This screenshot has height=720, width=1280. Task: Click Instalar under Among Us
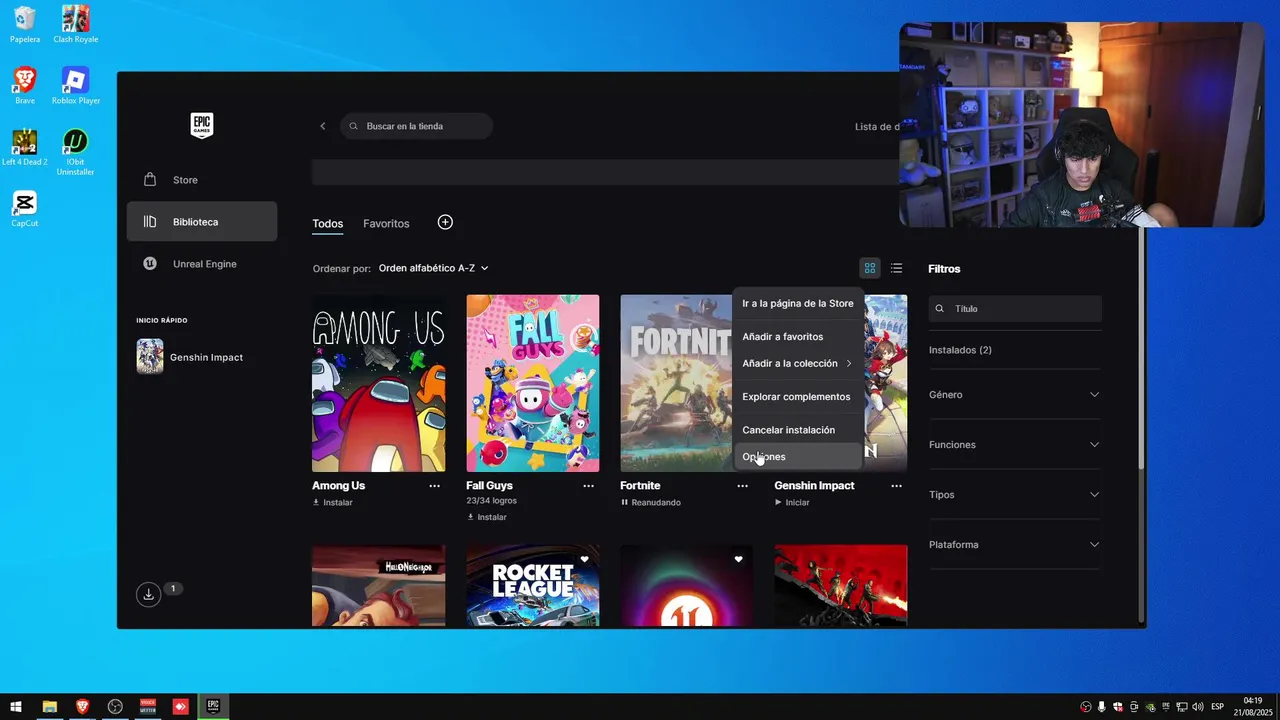point(333,502)
